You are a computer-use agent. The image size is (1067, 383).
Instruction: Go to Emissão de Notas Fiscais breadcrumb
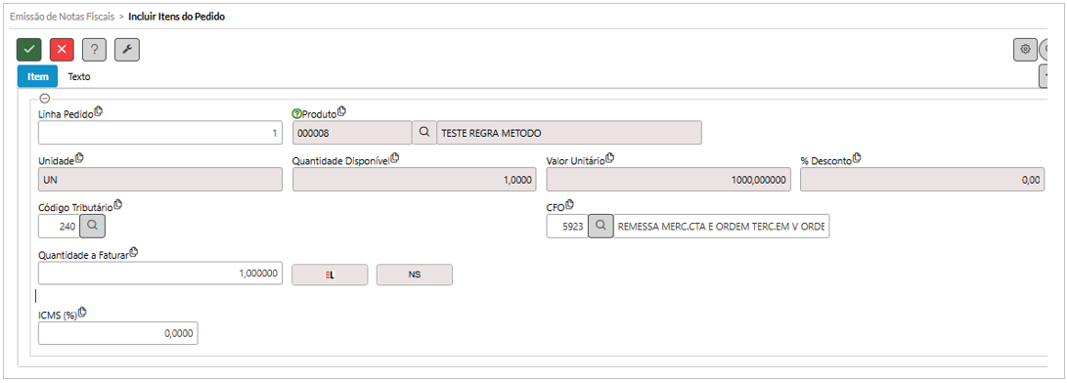click(62, 17)
